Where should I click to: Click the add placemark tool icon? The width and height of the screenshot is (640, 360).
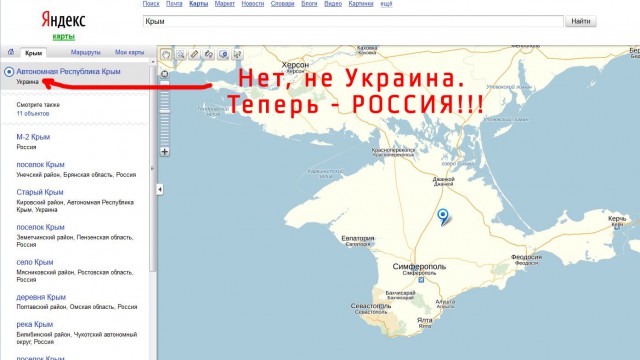pyautogui.click(x=223, y=54)
